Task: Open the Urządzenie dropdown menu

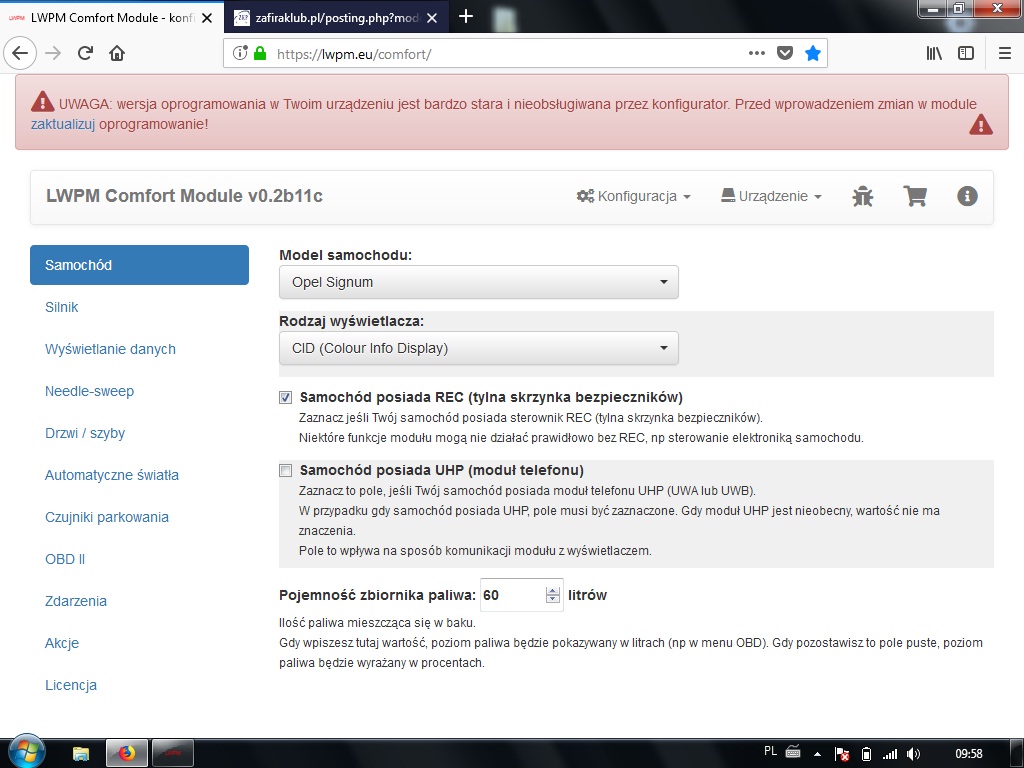Action: coord(771,197)
